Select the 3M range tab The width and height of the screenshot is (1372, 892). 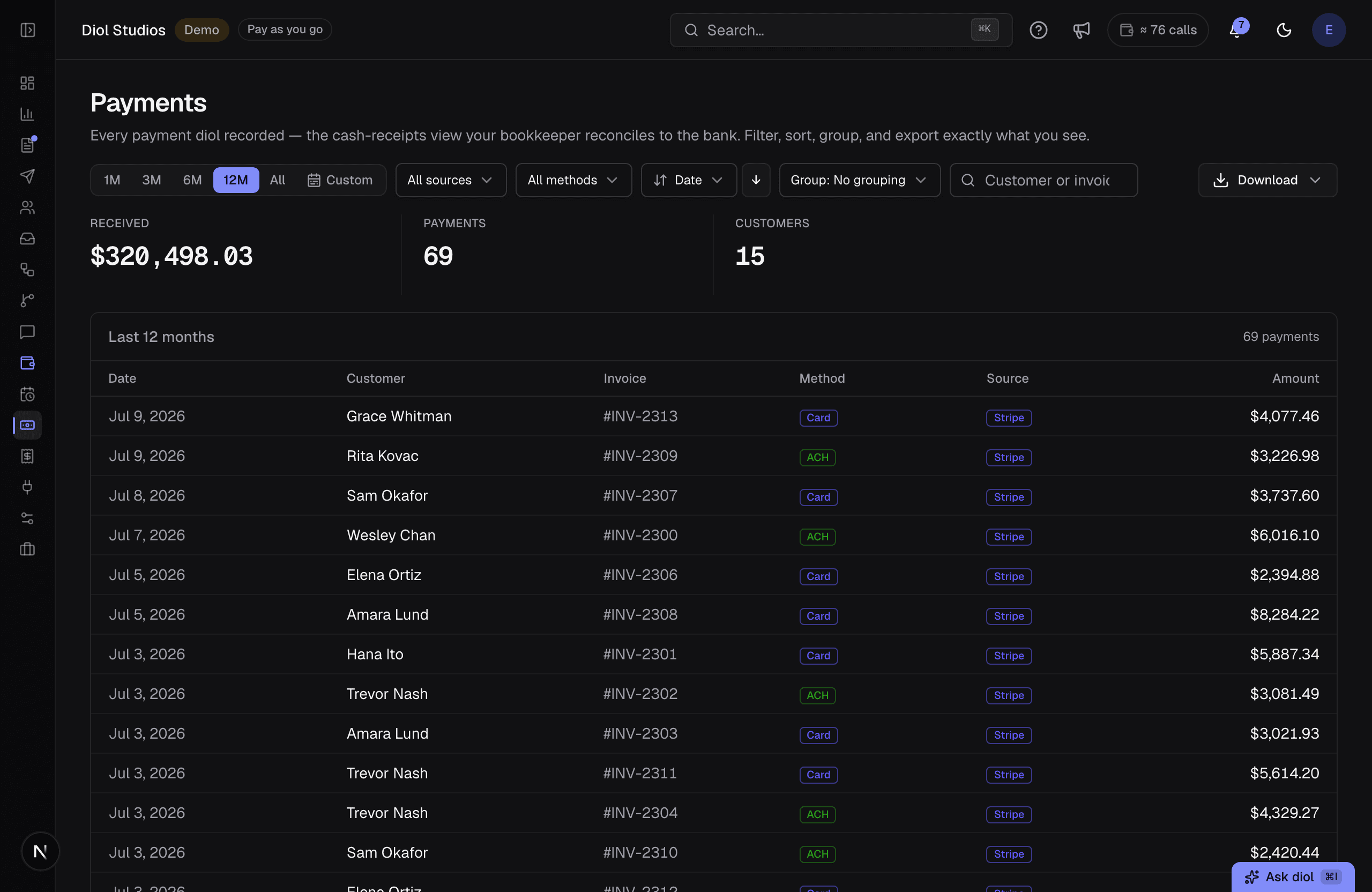tap(152, 180)
